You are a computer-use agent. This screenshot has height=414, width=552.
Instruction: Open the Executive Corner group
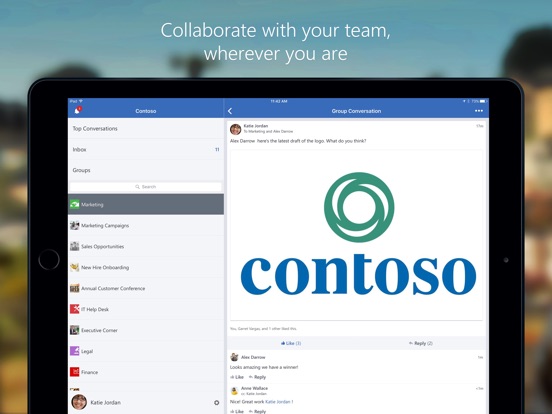(146, 330)
